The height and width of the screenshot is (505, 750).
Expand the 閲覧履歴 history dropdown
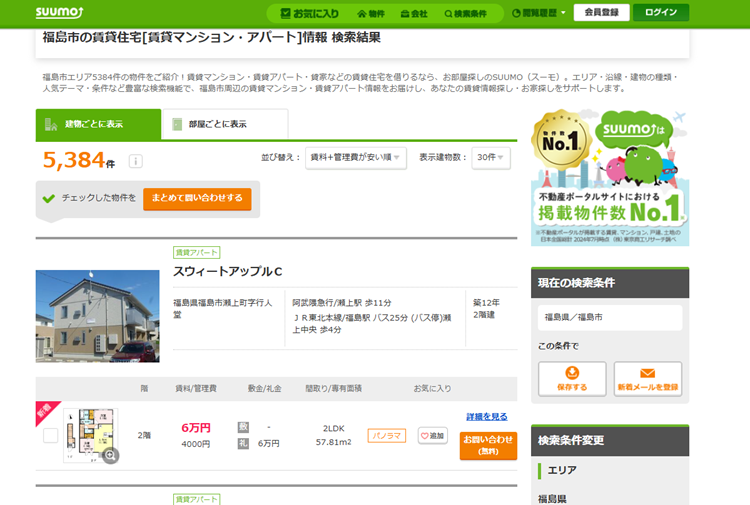pyautogui.click(x=539, y=14)
